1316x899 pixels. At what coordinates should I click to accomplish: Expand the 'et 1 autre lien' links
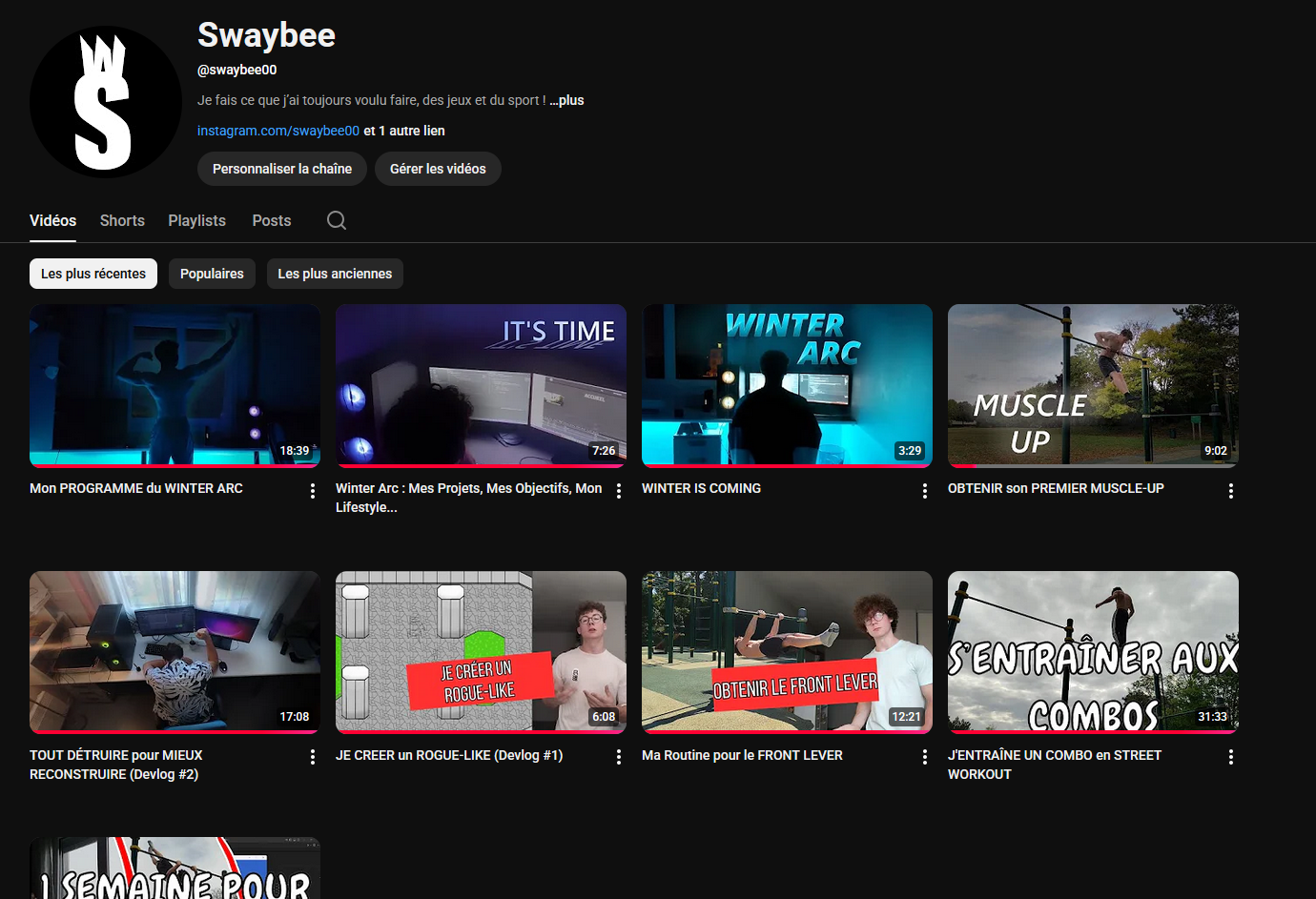point(404,131)
